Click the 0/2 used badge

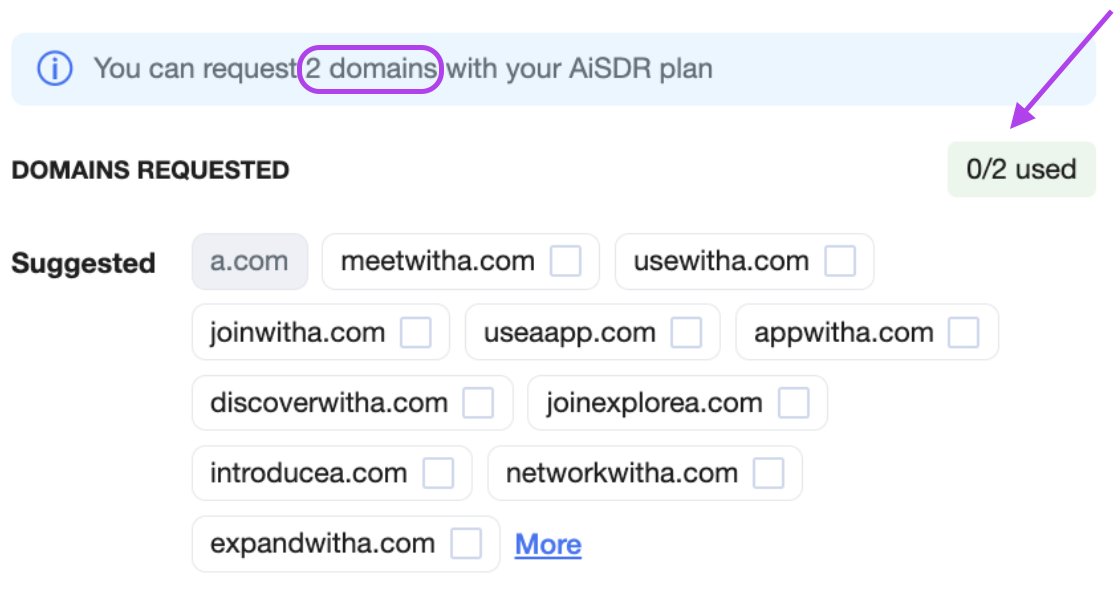[x=1021, y=169]
